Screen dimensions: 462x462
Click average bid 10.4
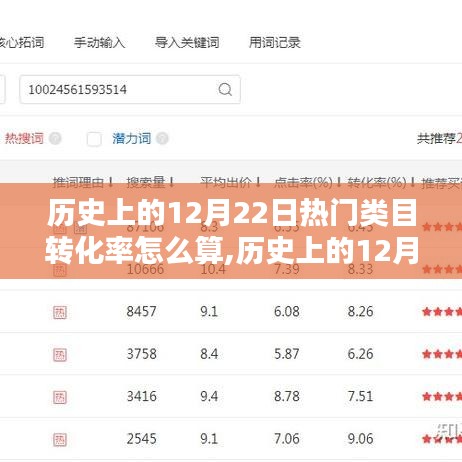click(213, 269)
